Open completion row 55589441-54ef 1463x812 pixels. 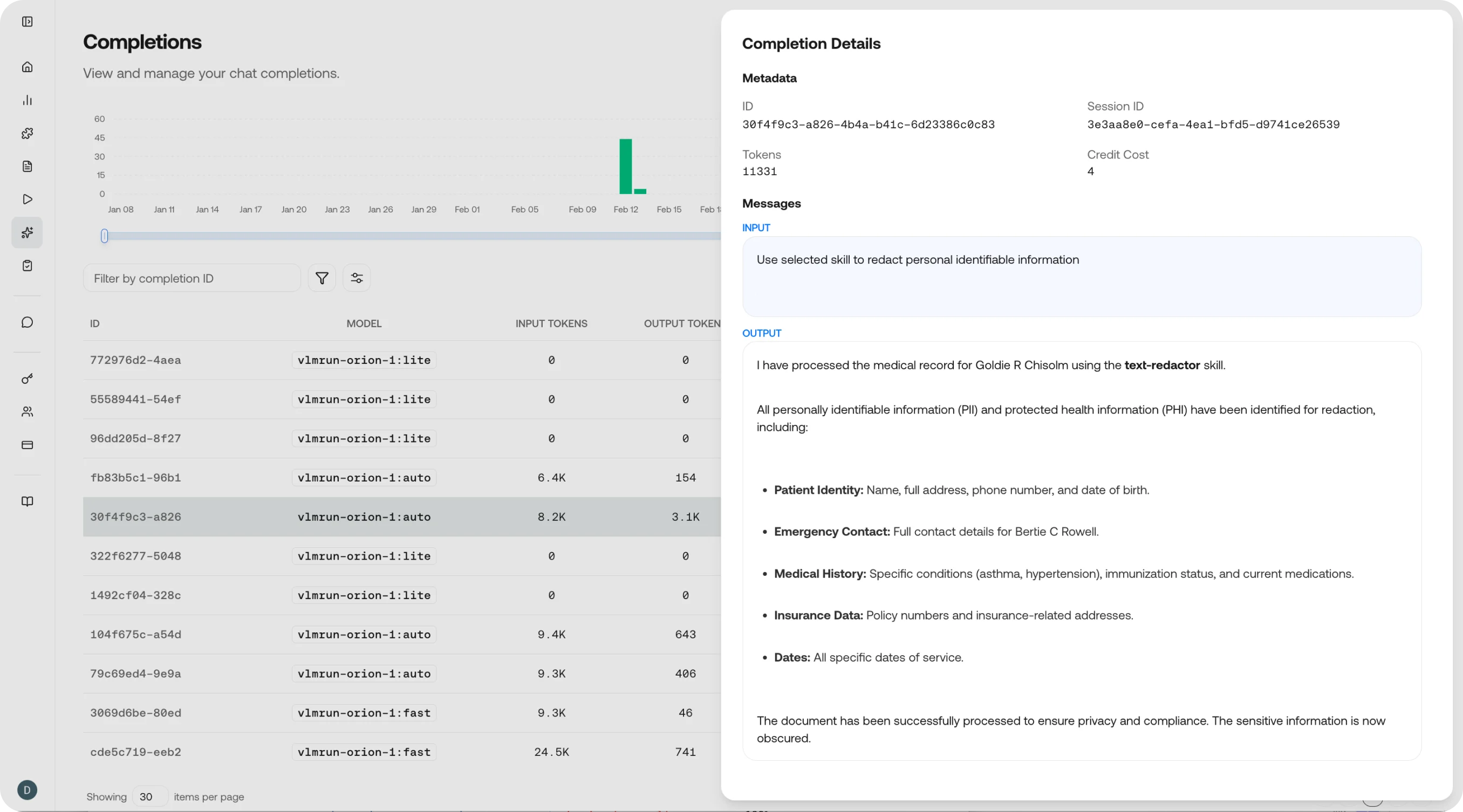click(x=402, y=399)
